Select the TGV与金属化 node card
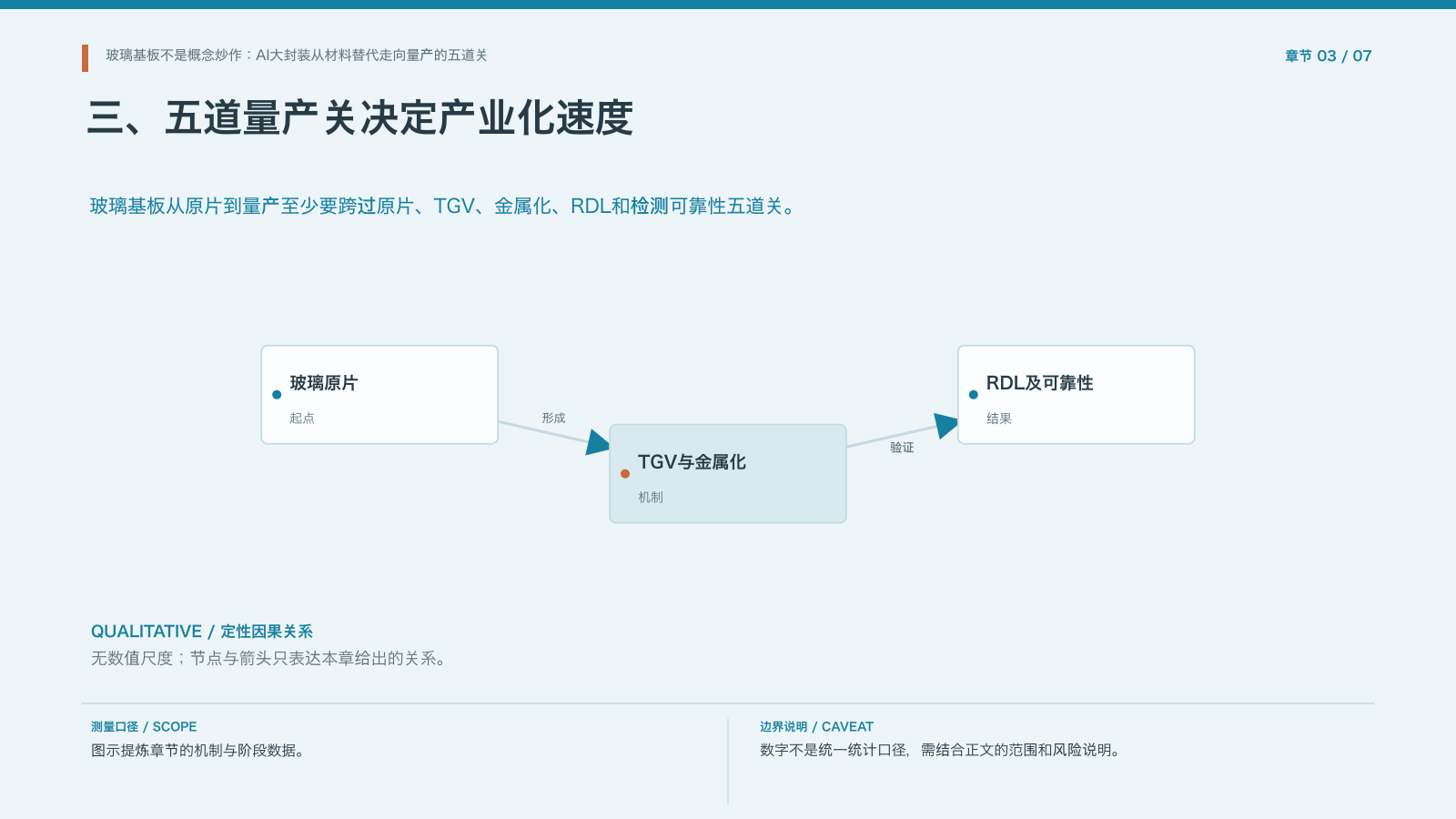Screen dimensions: 1456x819 click(728, 473)
